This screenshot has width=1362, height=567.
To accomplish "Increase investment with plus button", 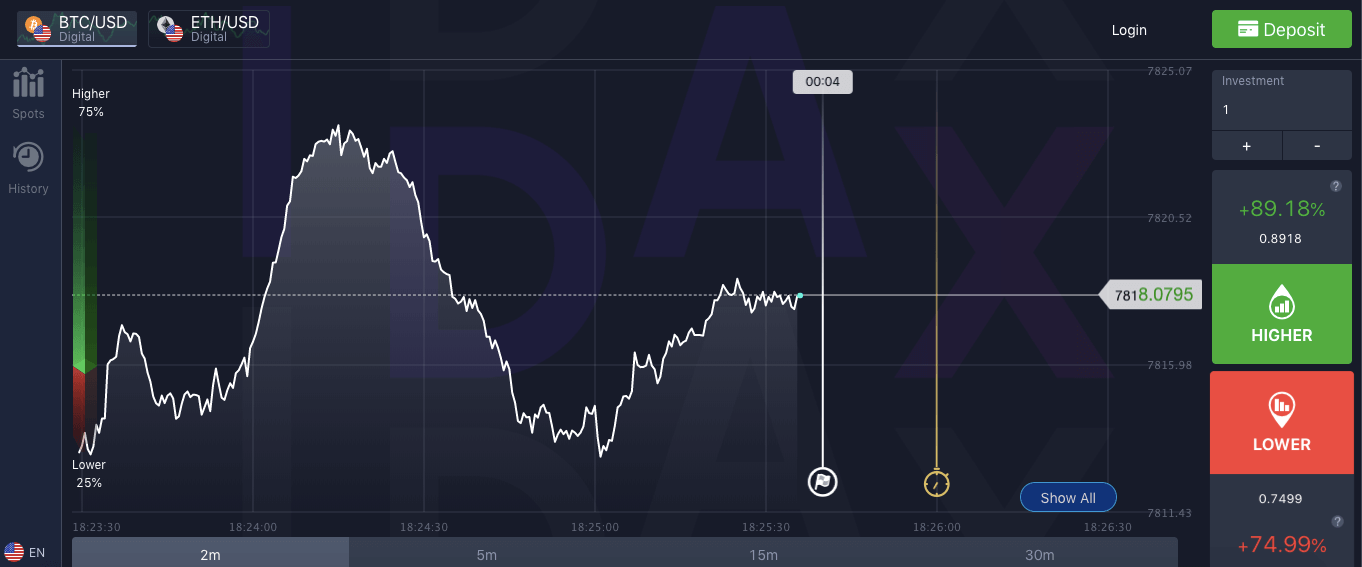I will pyautogui.click(x=1246, y=146).
